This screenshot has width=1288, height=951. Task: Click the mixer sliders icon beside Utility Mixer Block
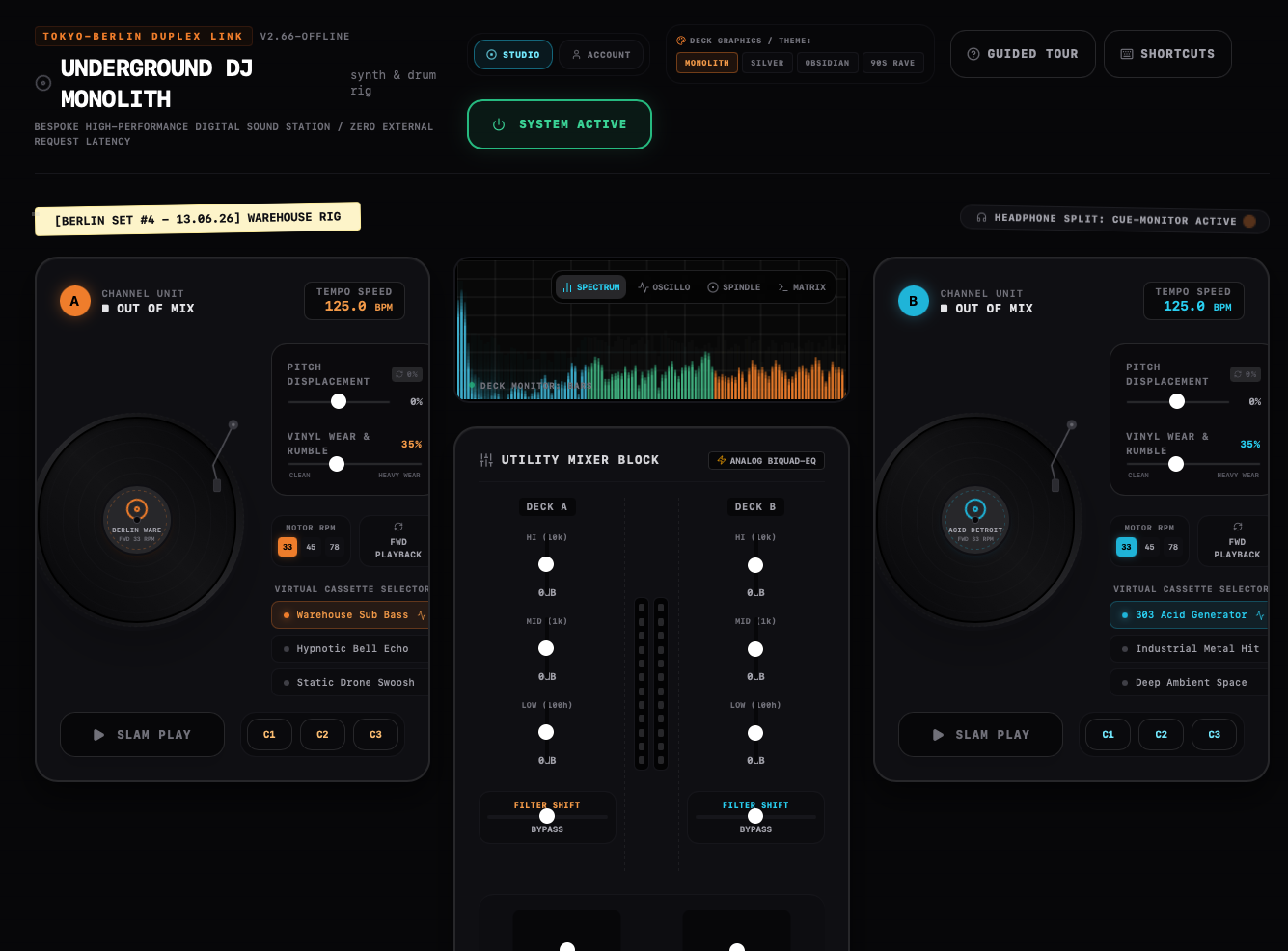[x=486, y=460]
